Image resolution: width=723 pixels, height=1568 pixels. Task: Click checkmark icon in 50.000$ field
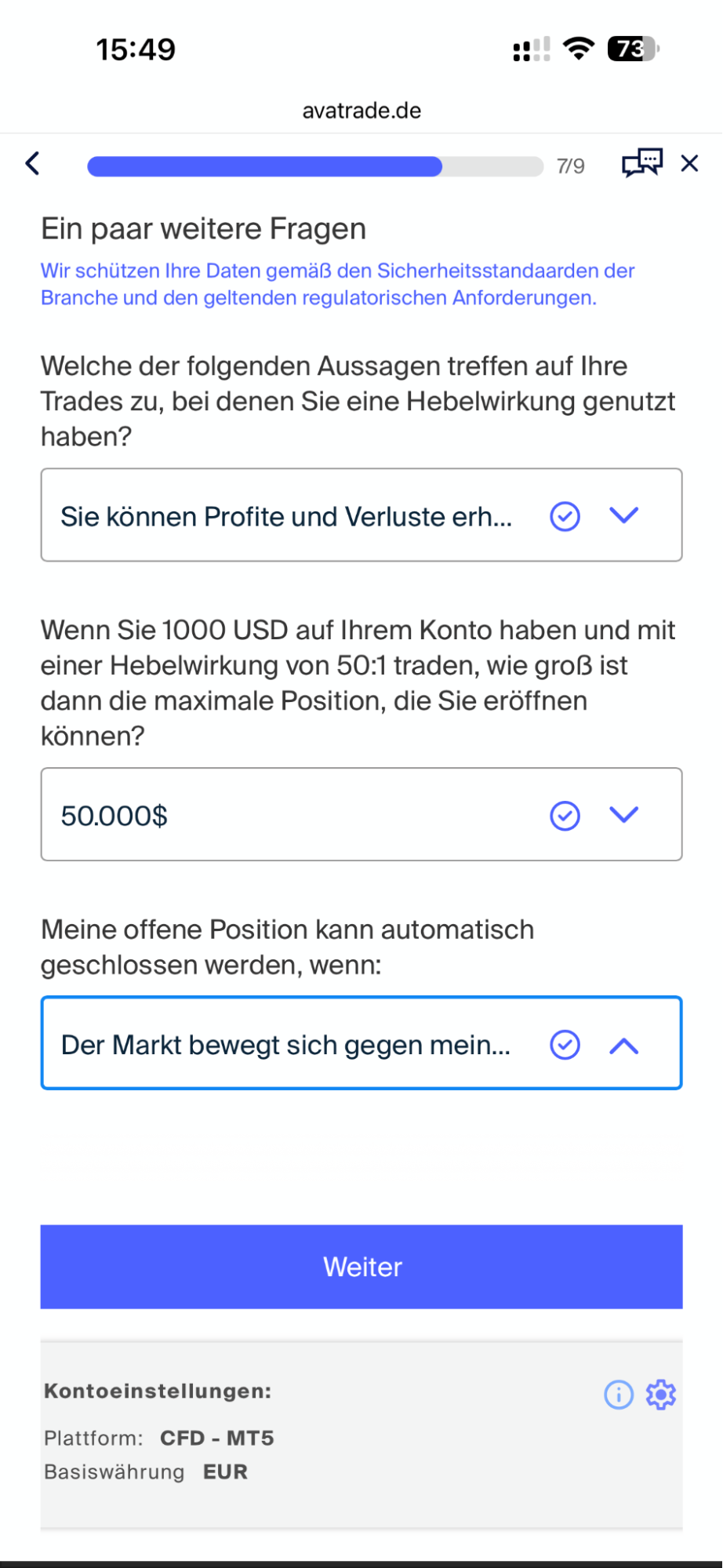[x=565, y=816]
